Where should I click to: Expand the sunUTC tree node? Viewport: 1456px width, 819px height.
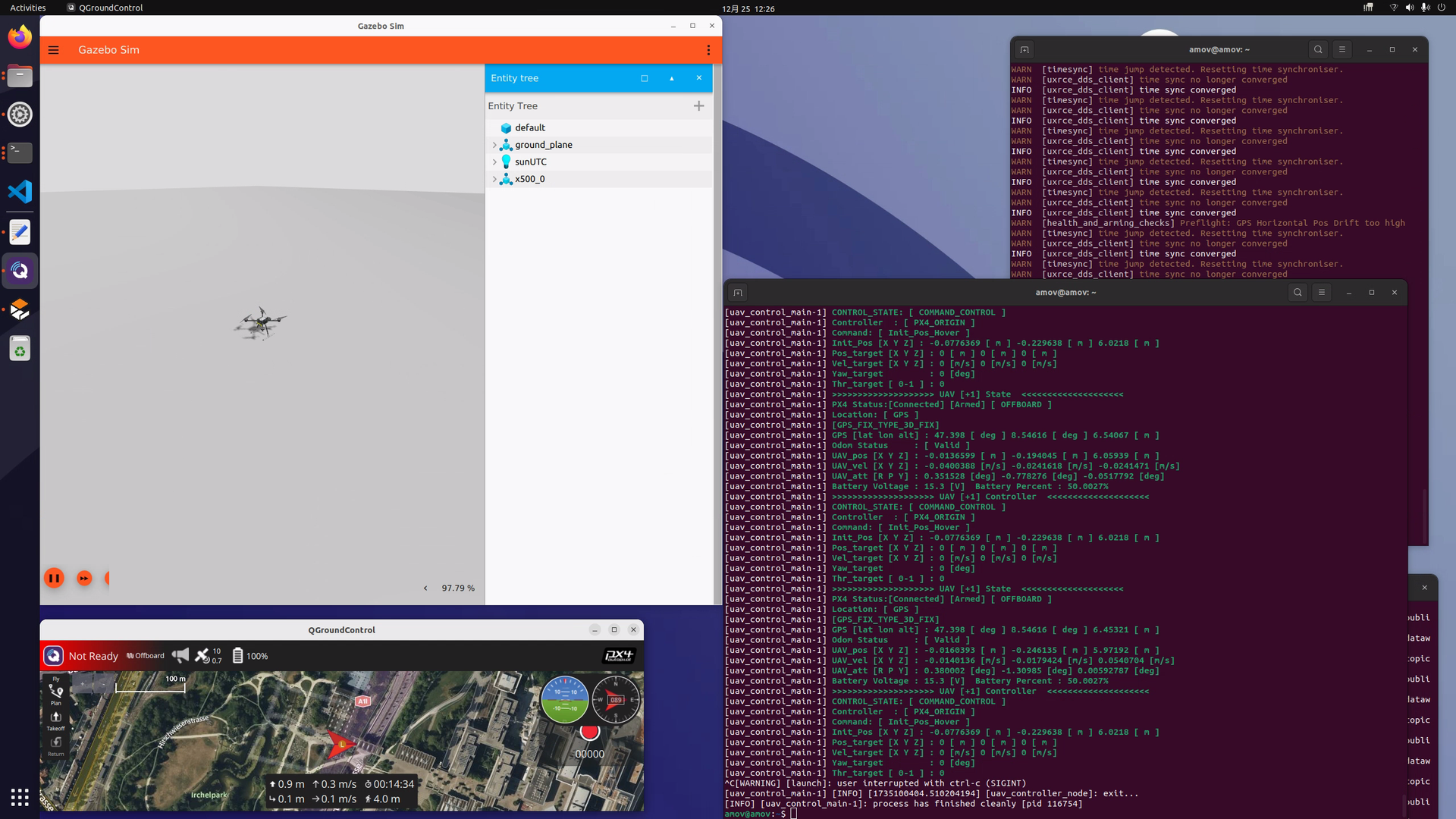pos(494,162)
